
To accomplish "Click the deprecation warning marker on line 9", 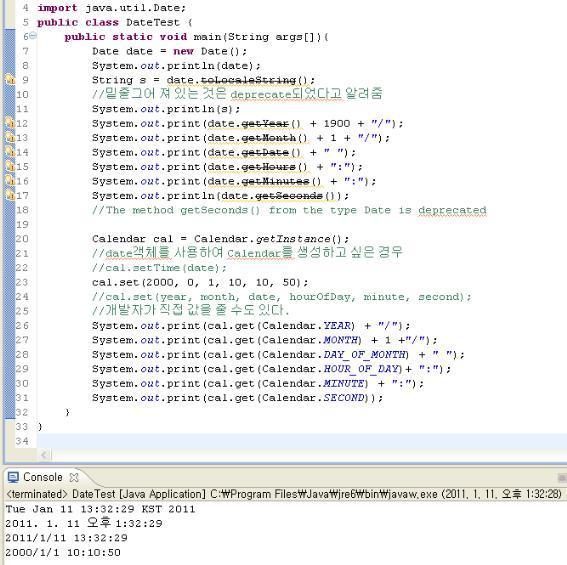I will pos(10,79).
